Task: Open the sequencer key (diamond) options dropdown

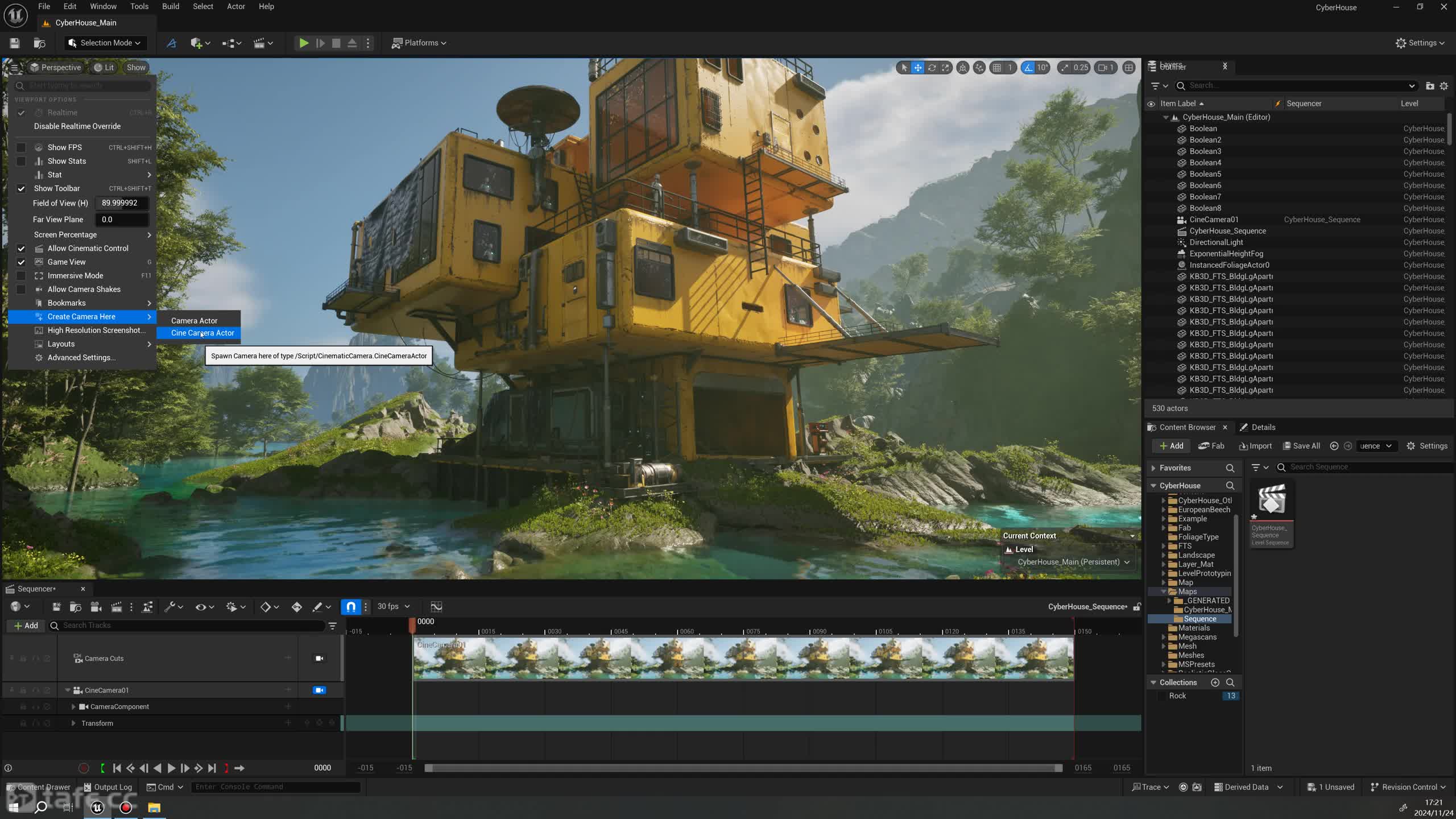Action: [269, 607]
